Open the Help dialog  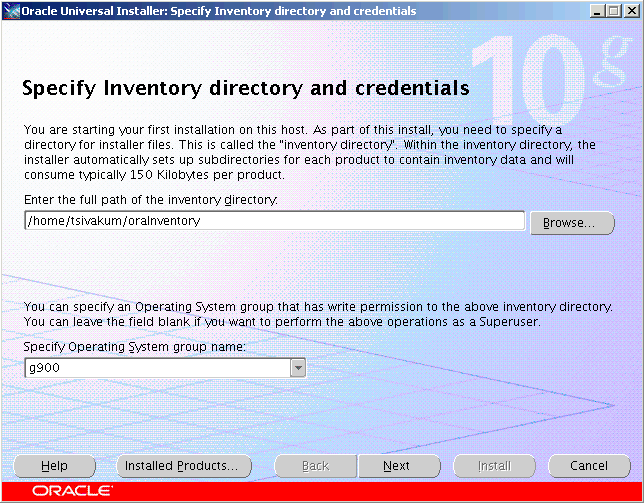pos(54,466)
